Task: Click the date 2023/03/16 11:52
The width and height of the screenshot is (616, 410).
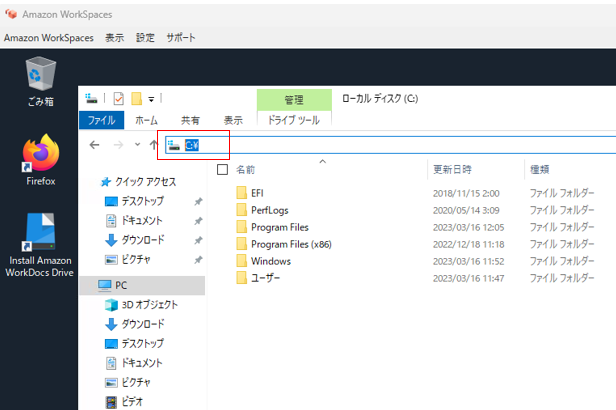Action: pyautogui.click(x=468, y=261)
